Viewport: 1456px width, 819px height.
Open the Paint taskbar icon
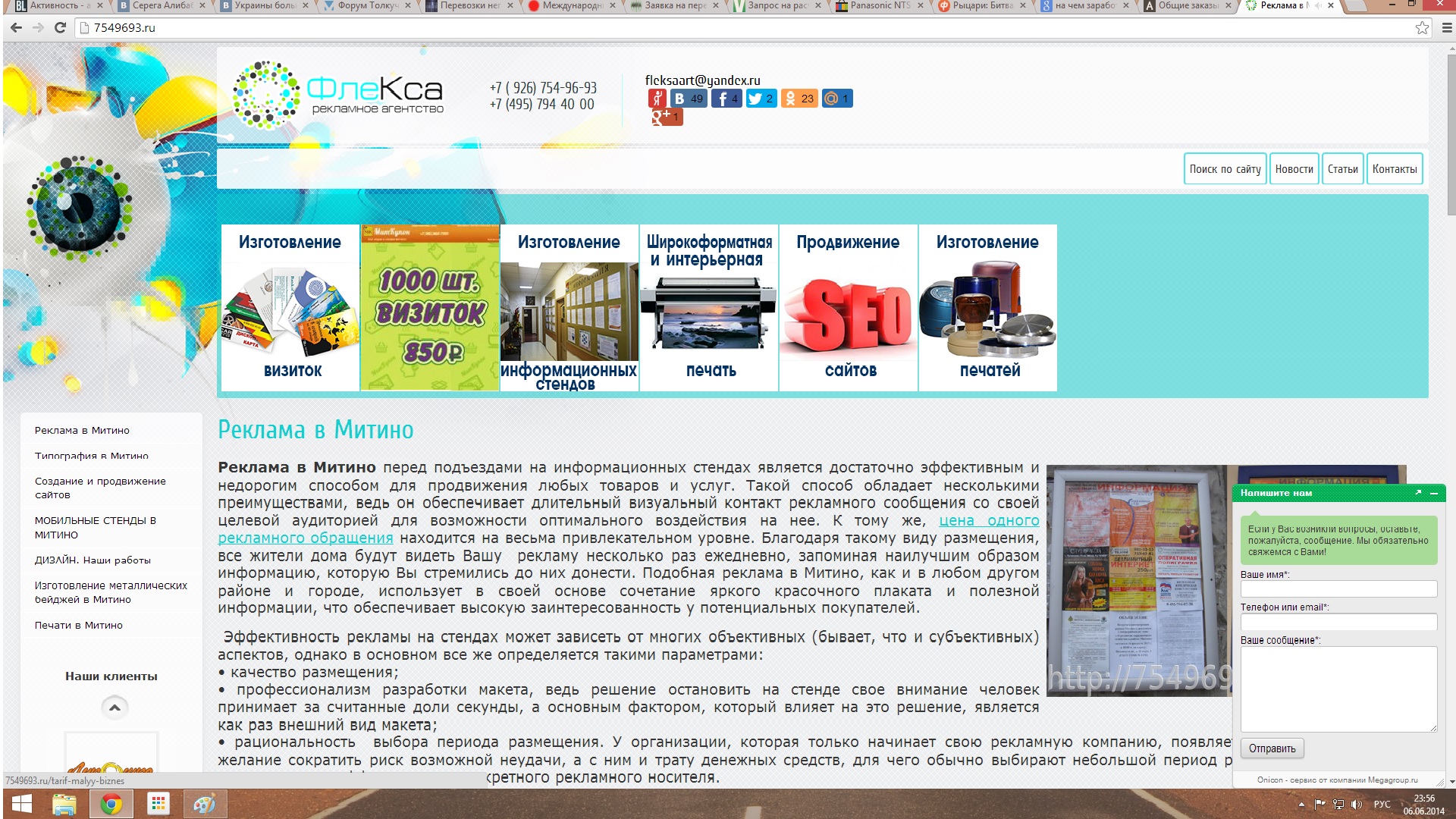click(204, 804)
